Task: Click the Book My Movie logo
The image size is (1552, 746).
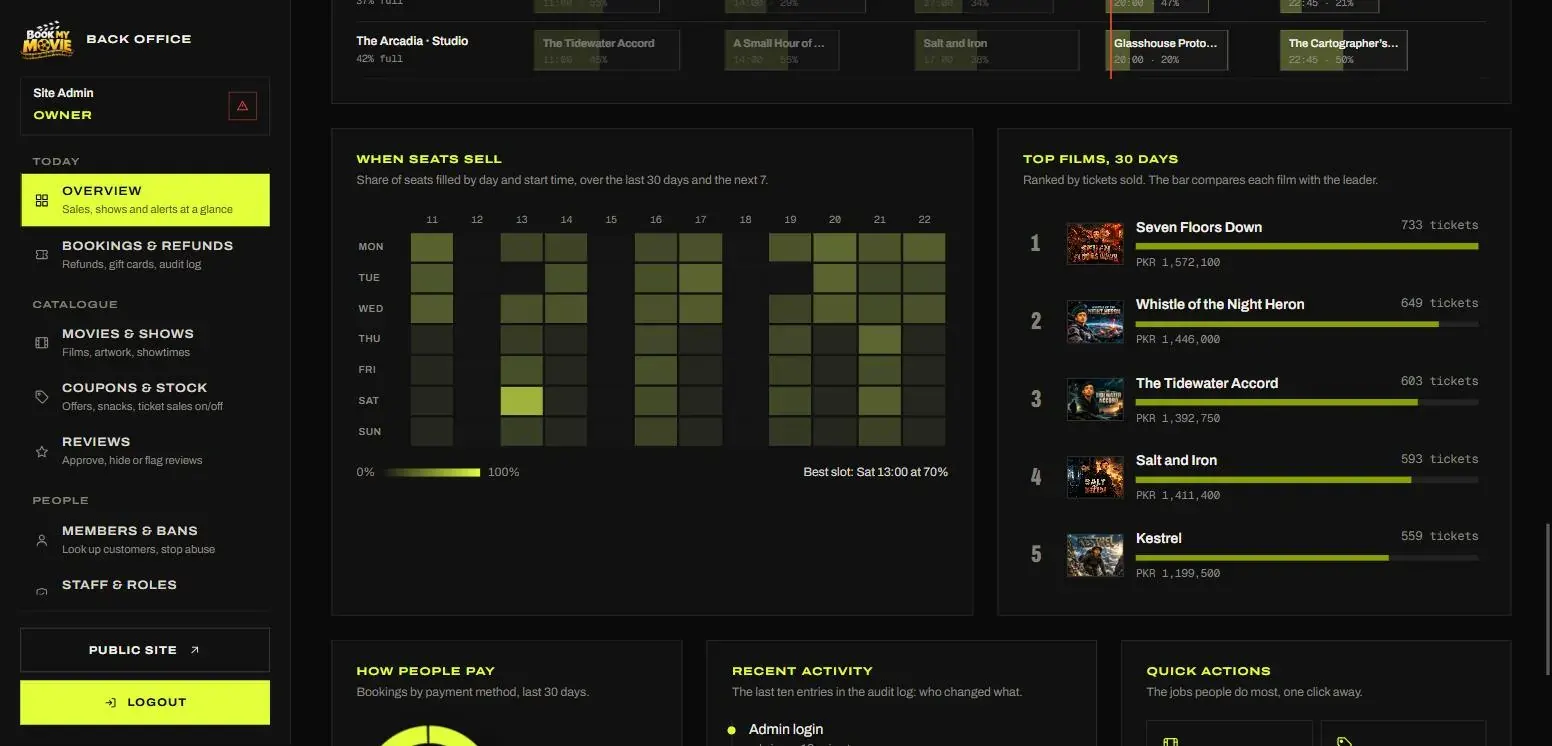Action: [48, 40]
